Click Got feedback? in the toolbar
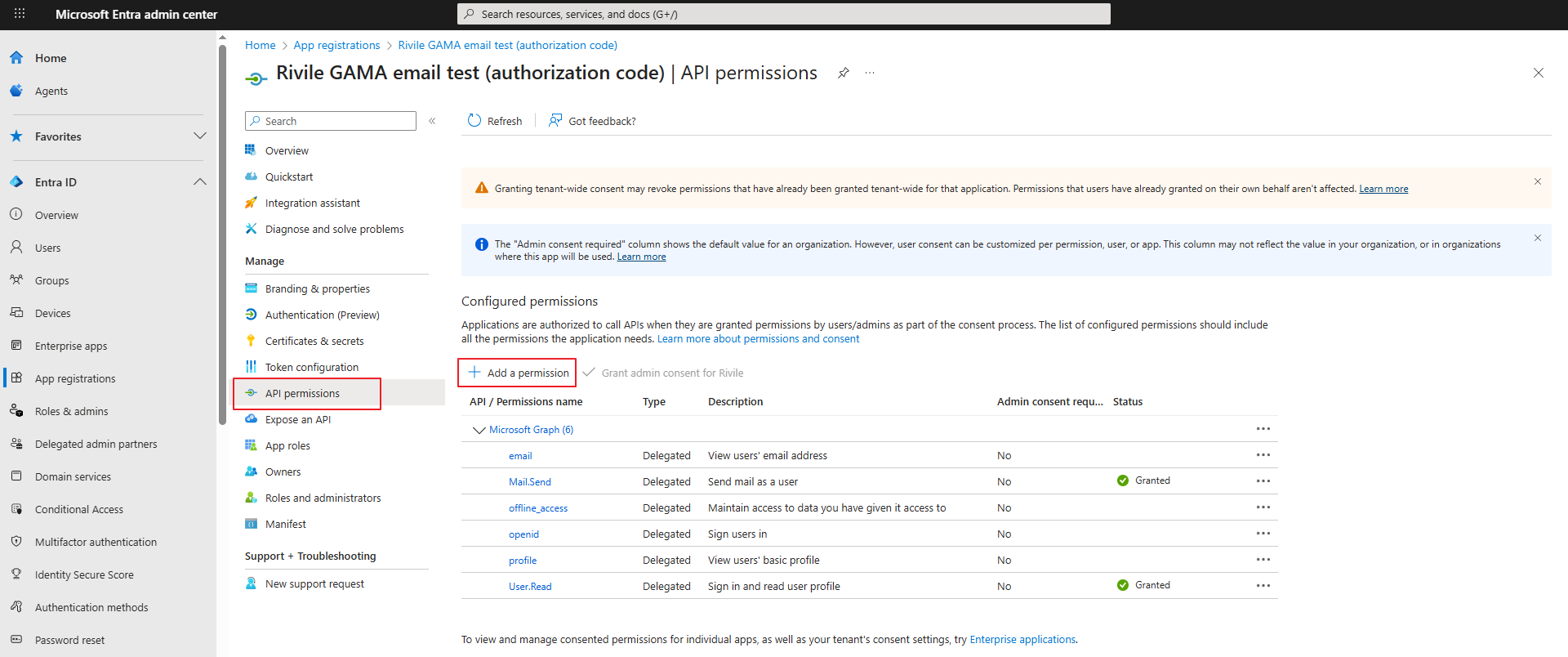Screen dimensions: 1568x657 [592, 121]
